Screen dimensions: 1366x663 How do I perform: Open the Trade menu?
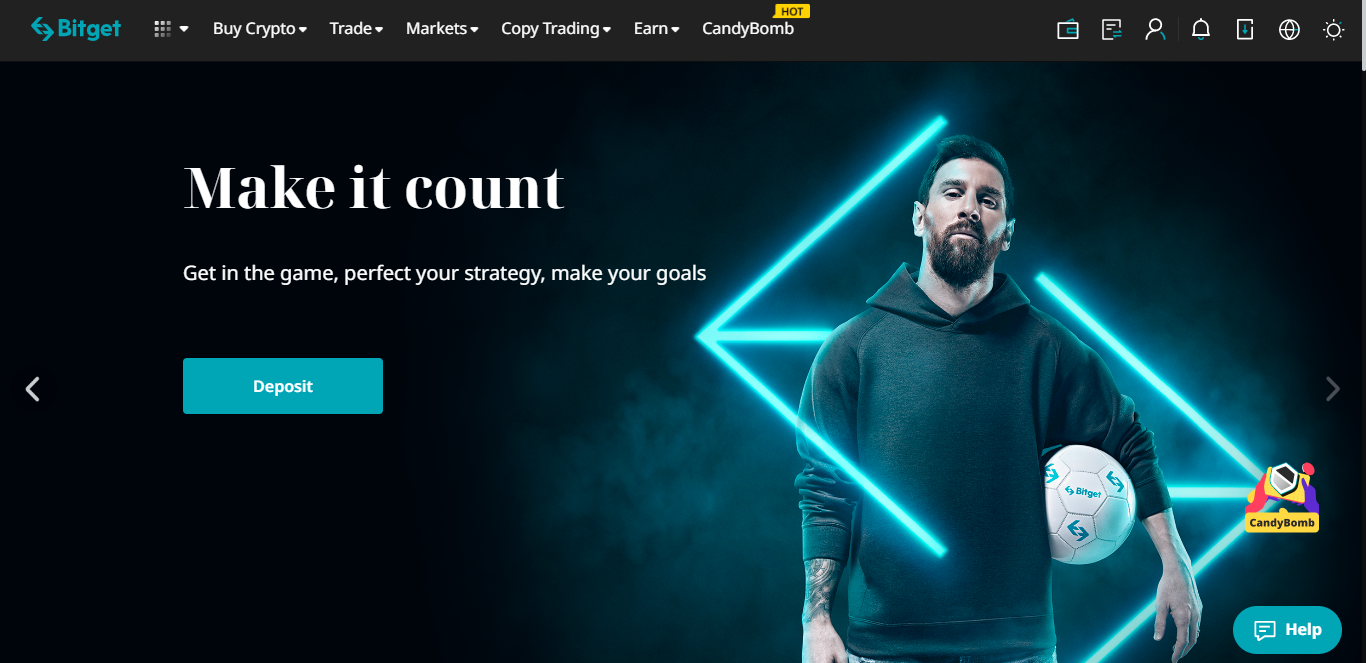point(356,29)
